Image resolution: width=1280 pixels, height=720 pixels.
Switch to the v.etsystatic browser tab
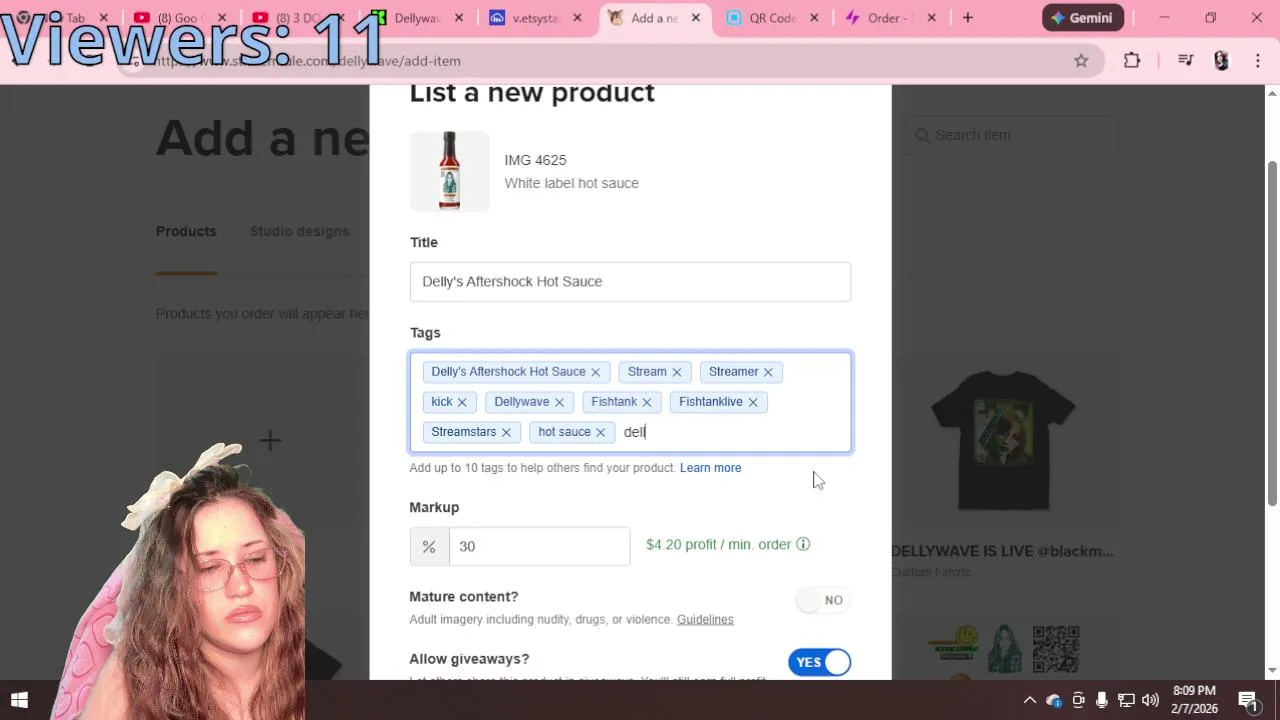[535, 18]
